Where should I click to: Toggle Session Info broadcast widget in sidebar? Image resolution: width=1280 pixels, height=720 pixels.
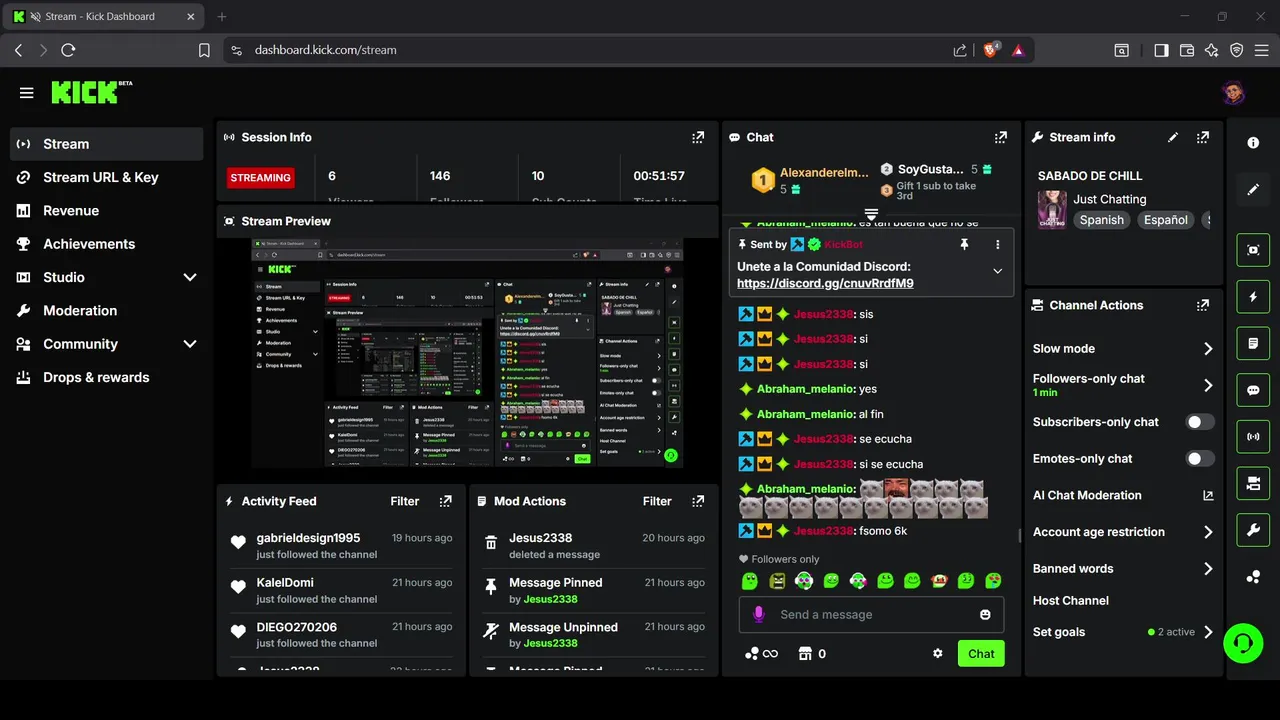(x=1253, y=436)
